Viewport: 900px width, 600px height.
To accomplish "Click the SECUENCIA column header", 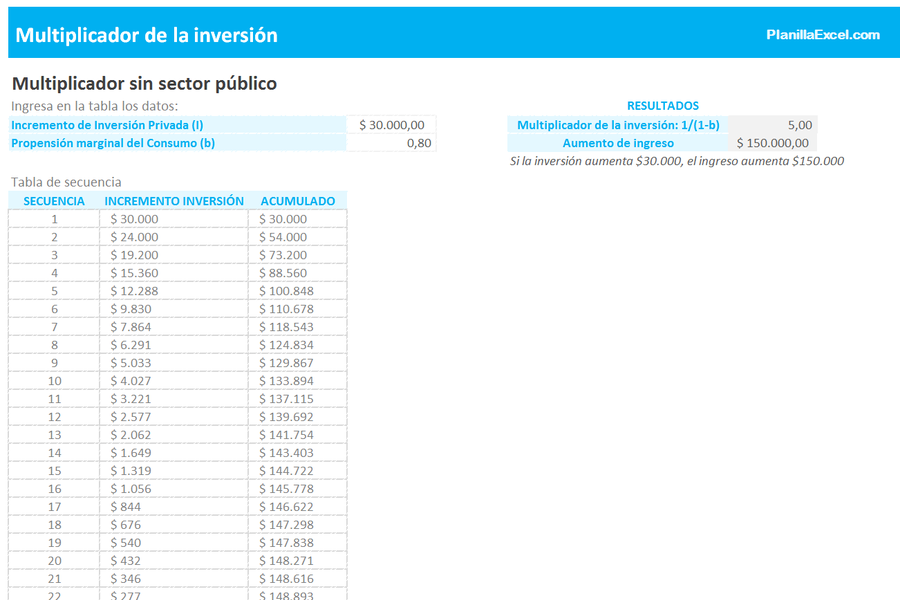I will [x=54, y=201].
